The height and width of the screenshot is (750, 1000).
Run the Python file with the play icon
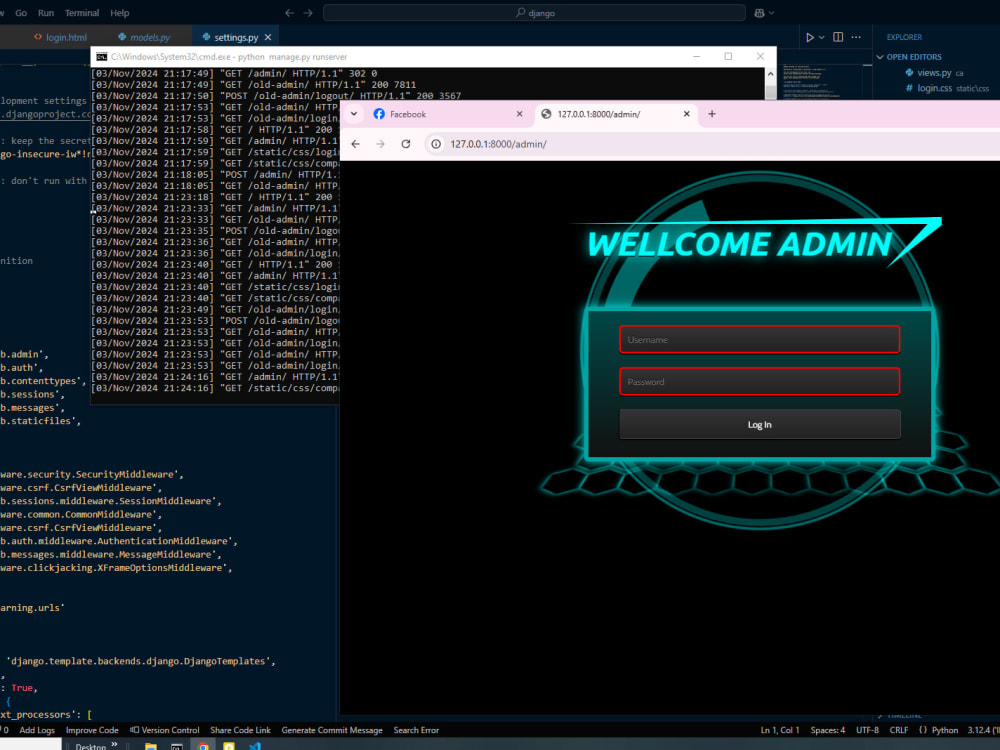(x=809, y=38)
